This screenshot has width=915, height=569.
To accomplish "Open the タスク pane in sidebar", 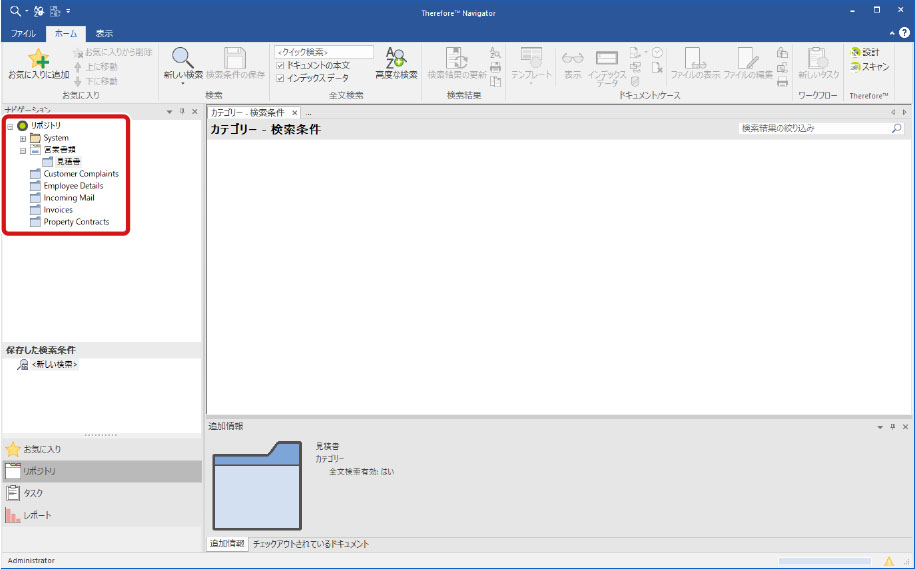I will coord(33,493).
